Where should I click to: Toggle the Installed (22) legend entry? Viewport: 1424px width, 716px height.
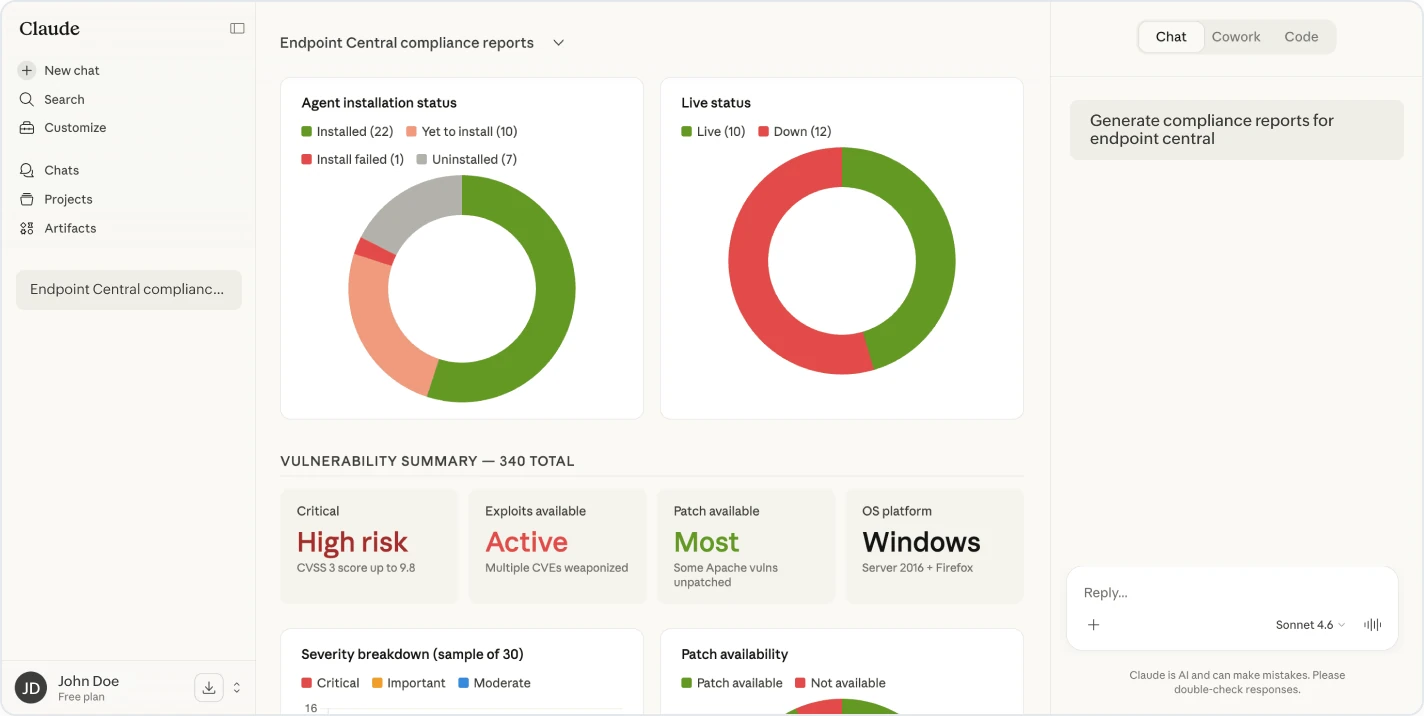pos(347,131)
